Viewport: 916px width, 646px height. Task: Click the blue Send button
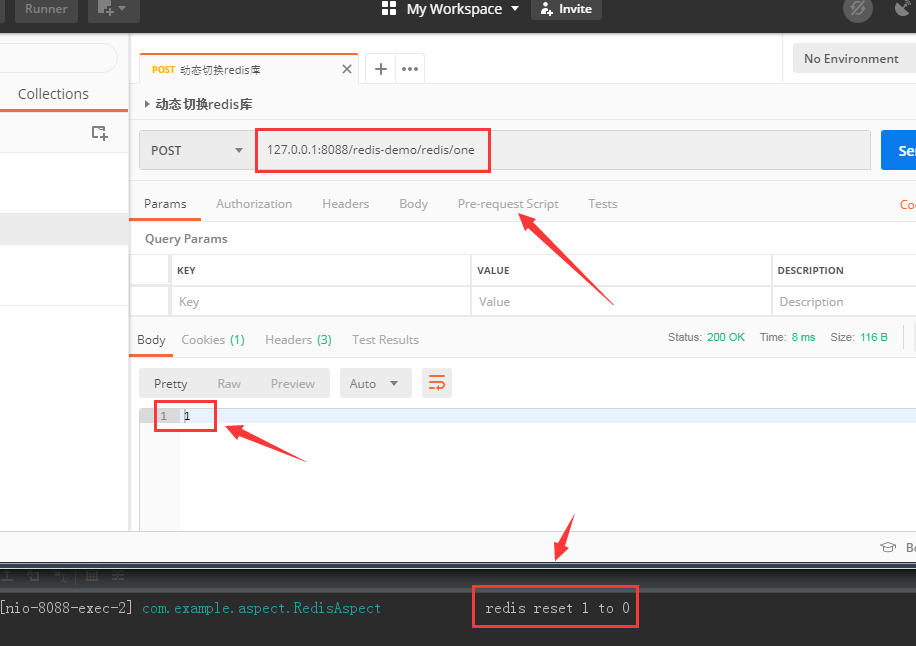[x=898, y=151]
